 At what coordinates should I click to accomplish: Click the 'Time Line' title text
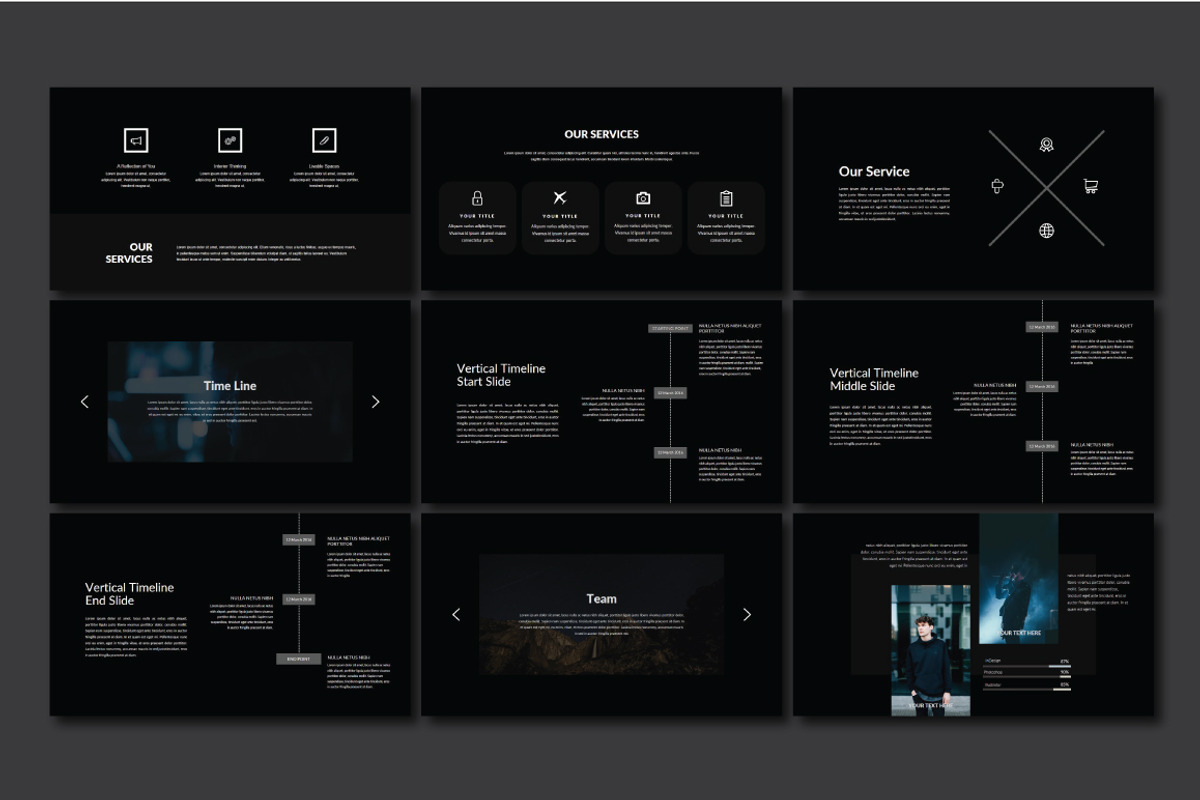coord(230,386)
